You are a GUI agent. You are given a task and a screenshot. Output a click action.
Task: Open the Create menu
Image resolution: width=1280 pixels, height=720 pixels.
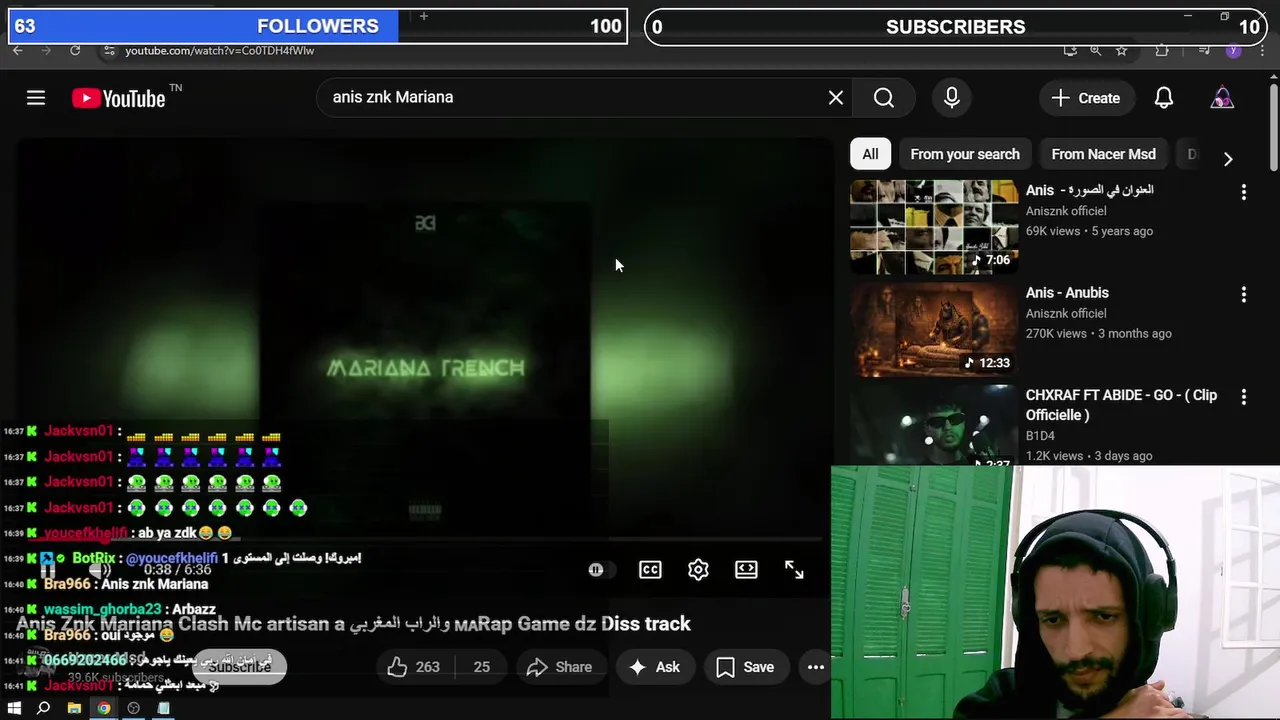(1086, 98)
